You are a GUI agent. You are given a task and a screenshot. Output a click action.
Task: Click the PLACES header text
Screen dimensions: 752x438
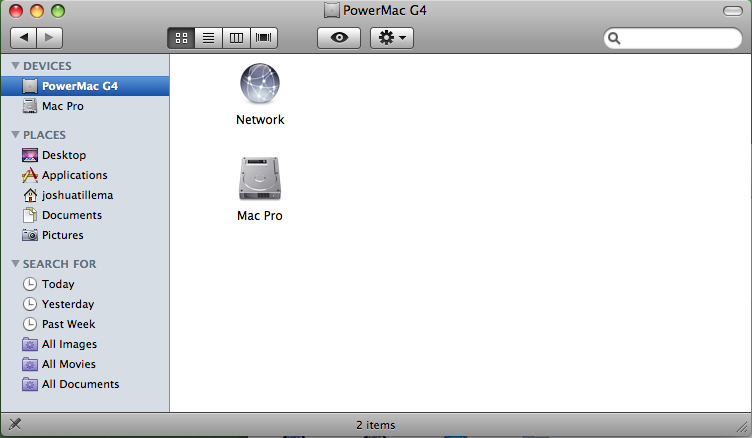click(45, 135)
